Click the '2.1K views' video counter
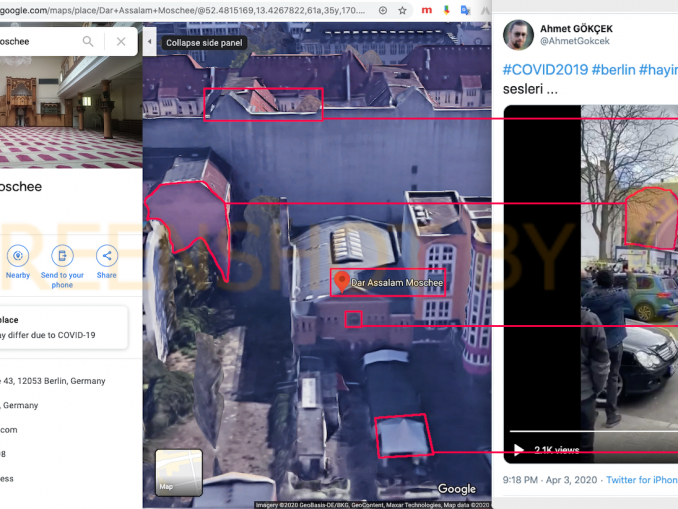The image size is (678, 509). [556, 450]
